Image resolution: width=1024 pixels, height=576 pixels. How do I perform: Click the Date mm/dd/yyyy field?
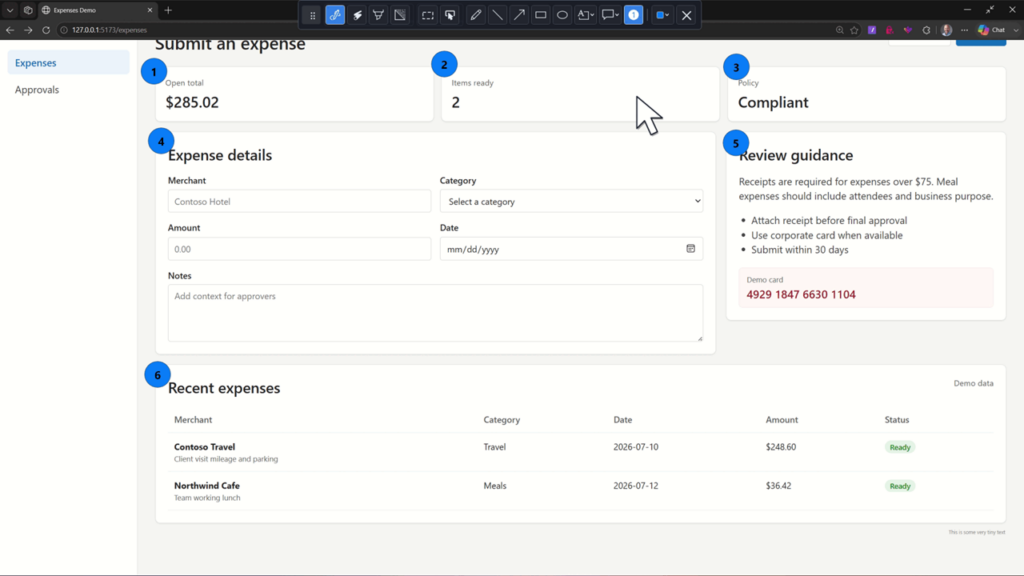pyautogui.click(x=571, y=249)
